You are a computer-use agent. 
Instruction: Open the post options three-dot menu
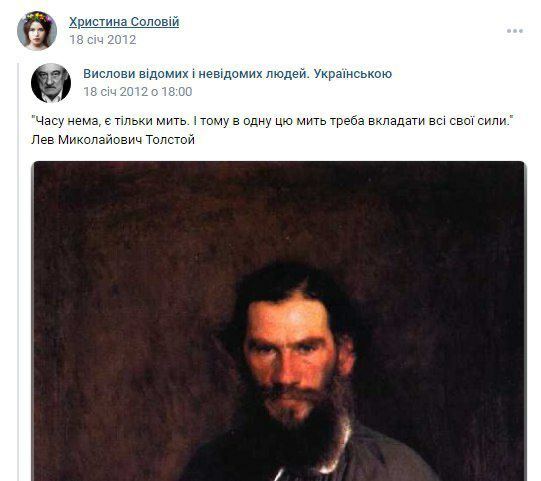click(x=514, y=31)
